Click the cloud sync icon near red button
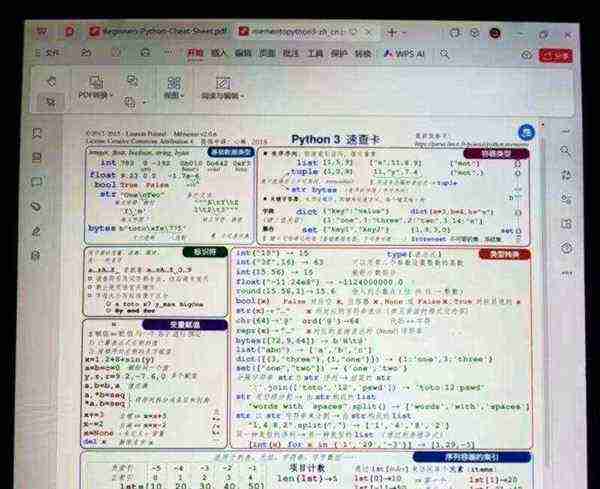The height and width of the screenshot is (489, 600). tap(527, 55)
